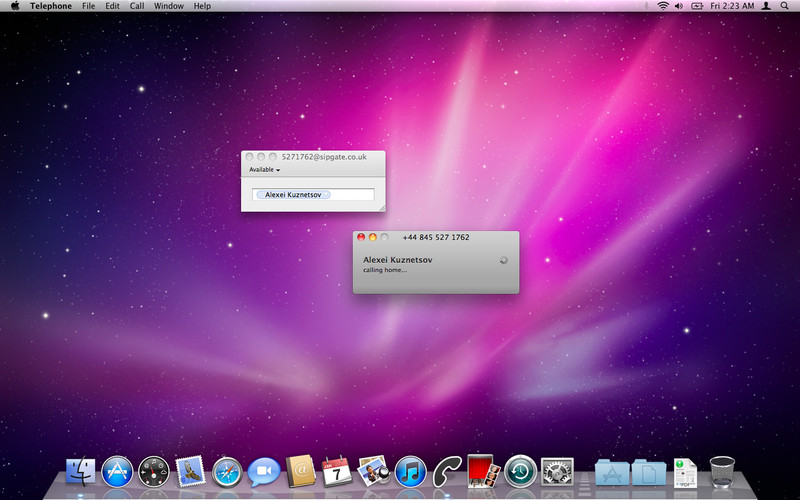
Task: Click the destination address input field
Action: [x=350, y=195]
